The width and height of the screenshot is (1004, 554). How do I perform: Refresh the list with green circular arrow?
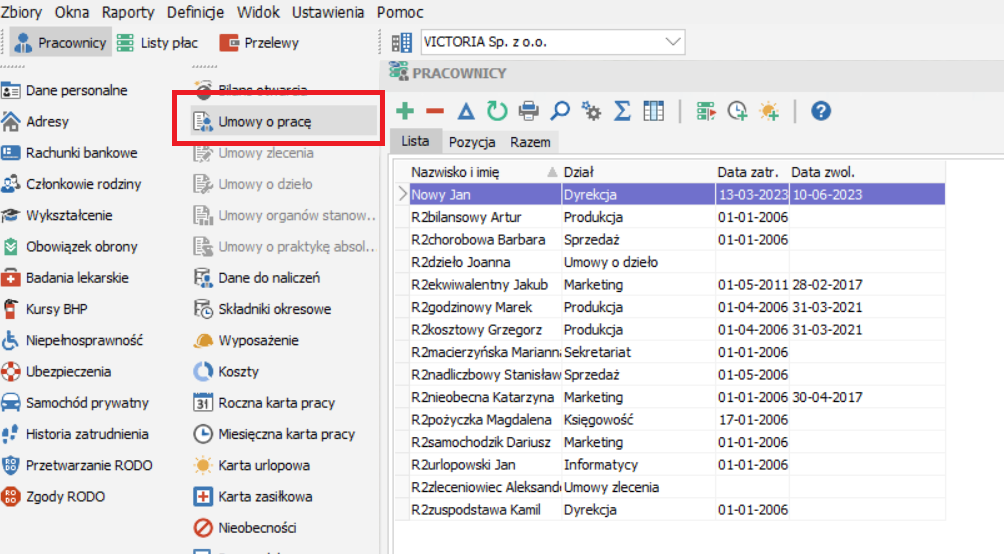(497, 111)
